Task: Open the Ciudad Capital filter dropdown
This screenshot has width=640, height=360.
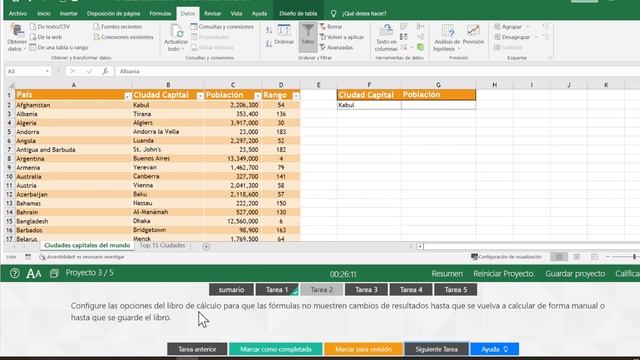Action: [200, 96]
